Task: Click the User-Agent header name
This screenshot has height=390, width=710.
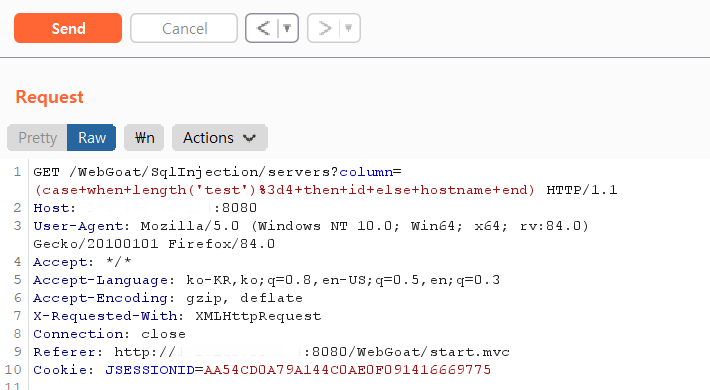Action: (x=78, y=226)
